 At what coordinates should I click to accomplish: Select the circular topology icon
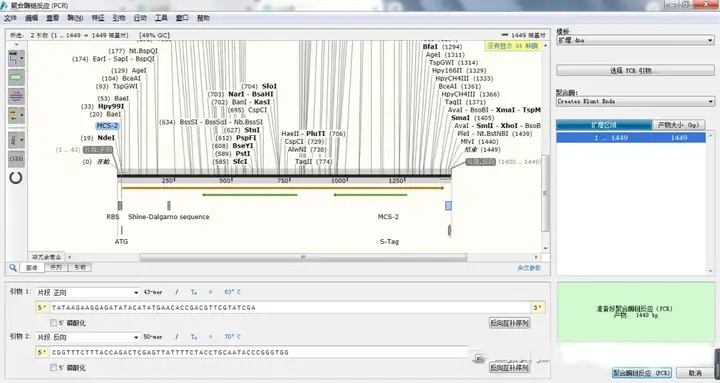[16, 178]
